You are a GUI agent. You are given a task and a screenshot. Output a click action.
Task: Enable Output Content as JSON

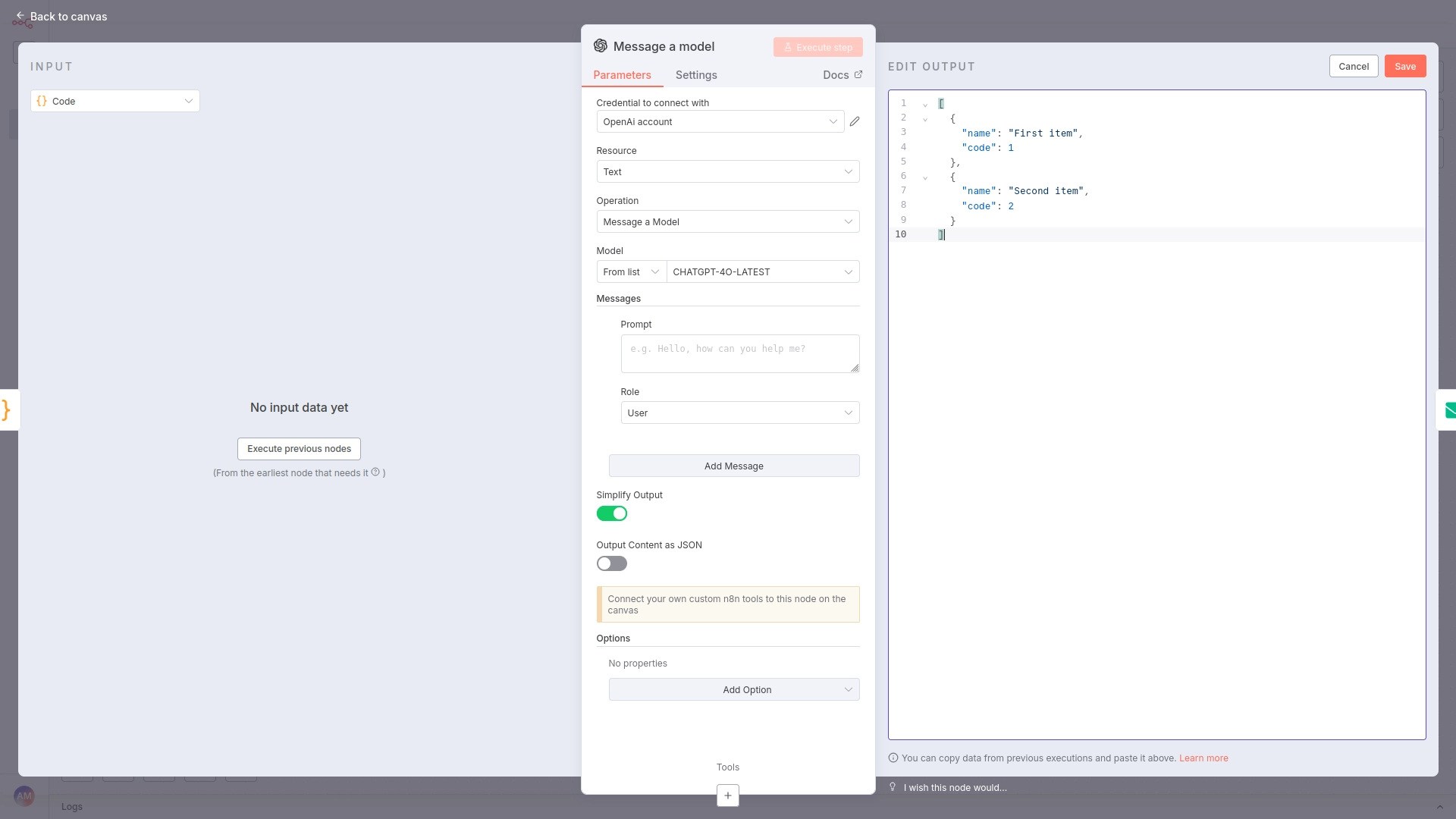[x=611, y=563]
